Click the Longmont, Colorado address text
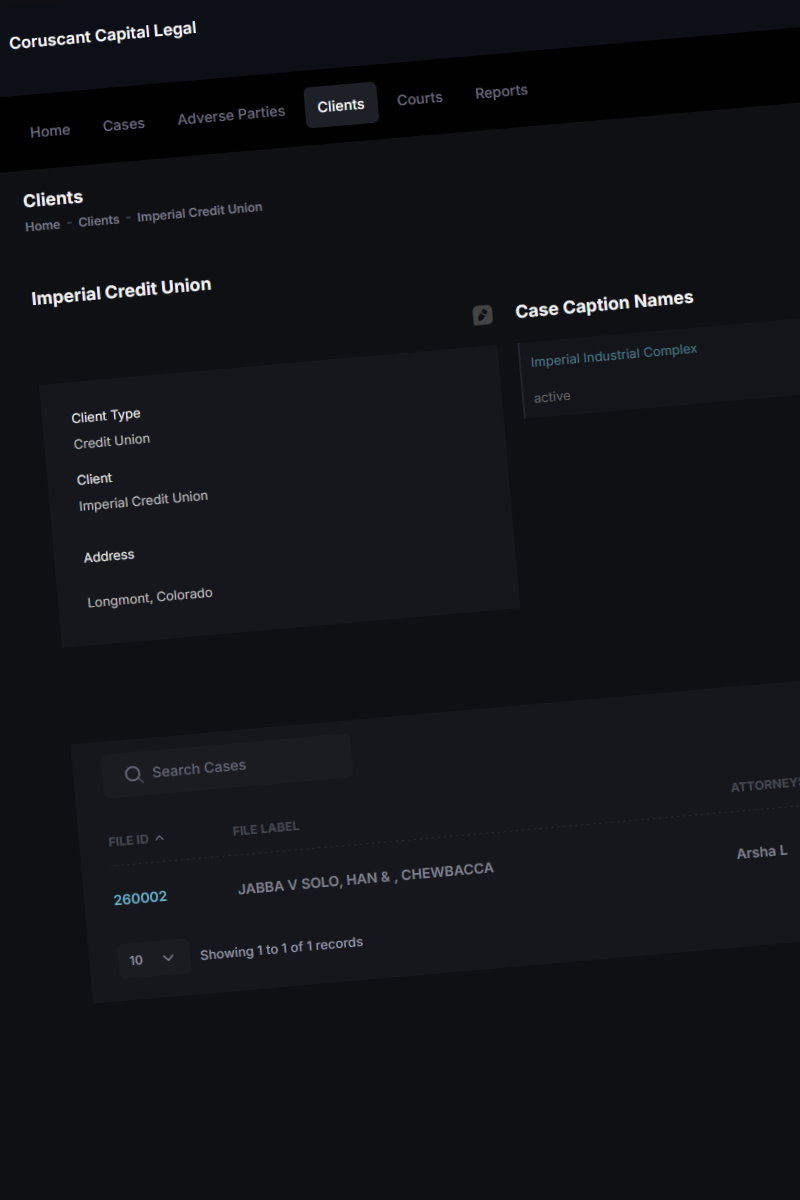Screen dimensions: 800x1200 tap(150, 597)
